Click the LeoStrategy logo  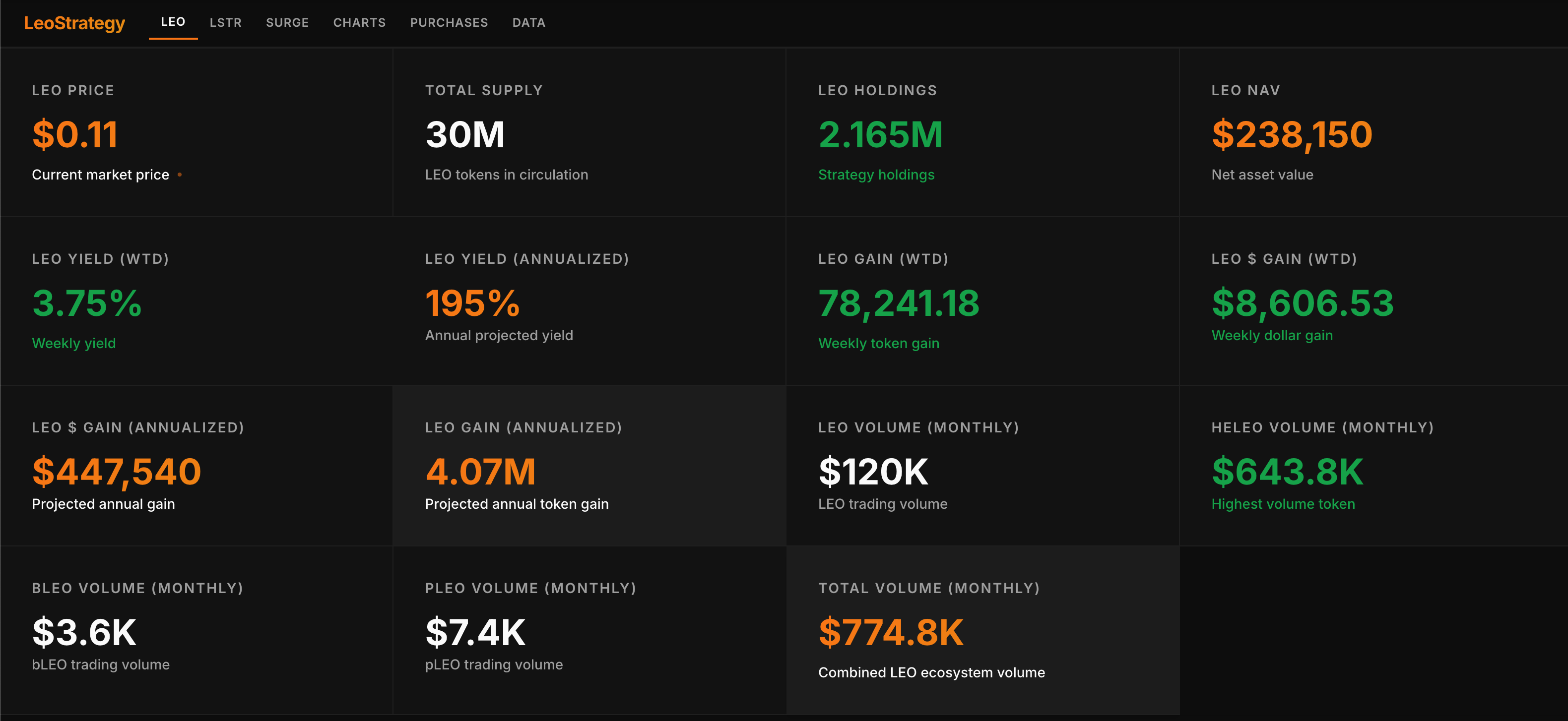(x=74, y=22)
